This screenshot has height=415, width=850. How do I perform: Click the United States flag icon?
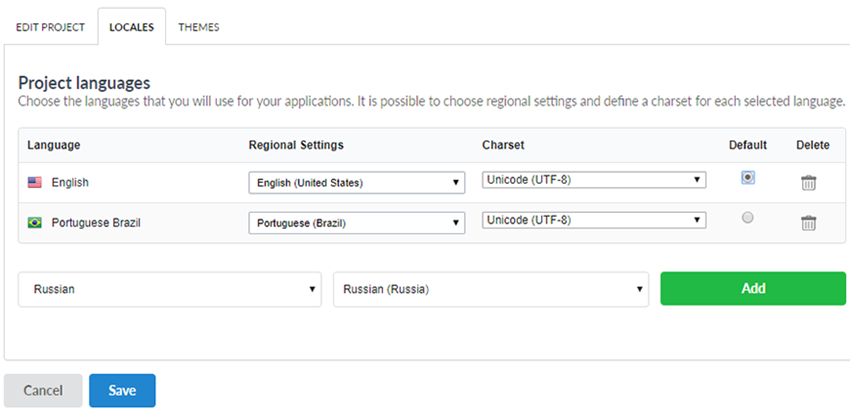35,183
